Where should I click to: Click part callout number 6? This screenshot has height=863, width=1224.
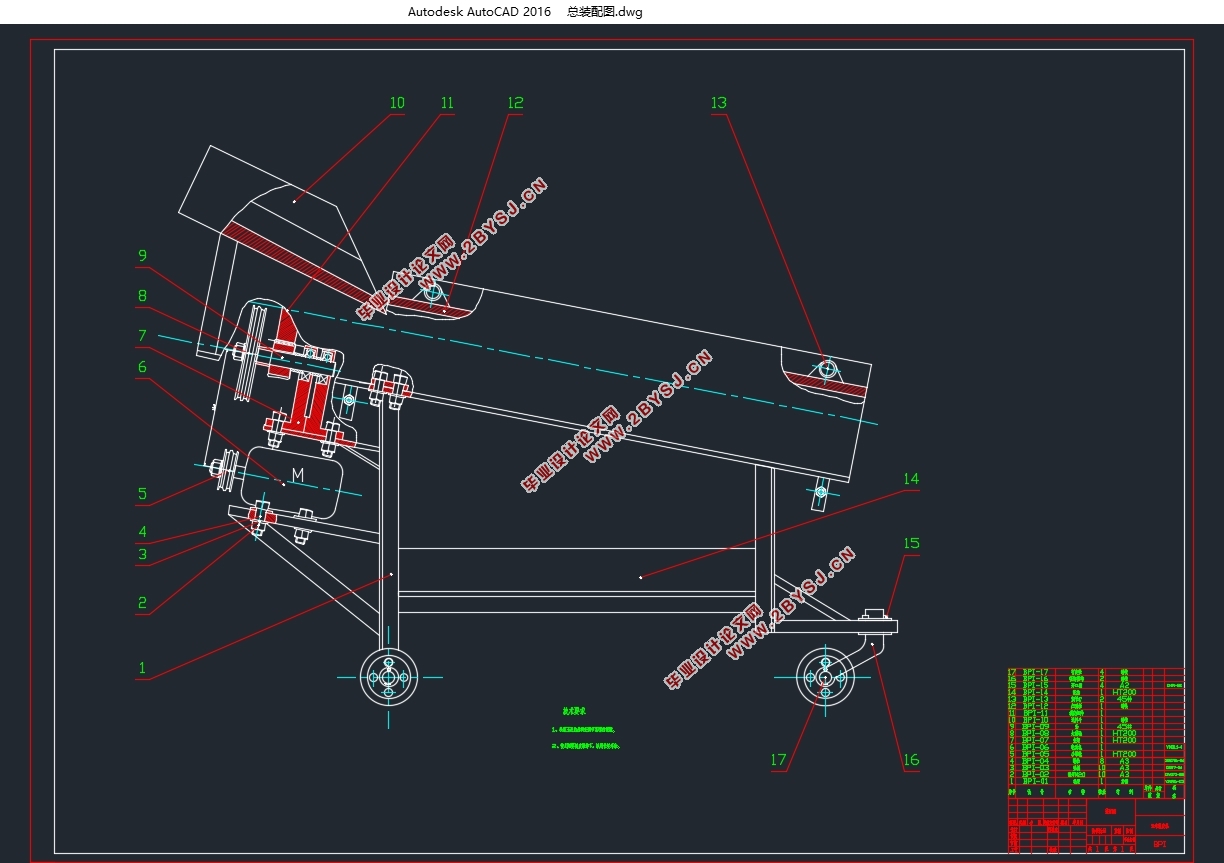[x=142, y=367]
